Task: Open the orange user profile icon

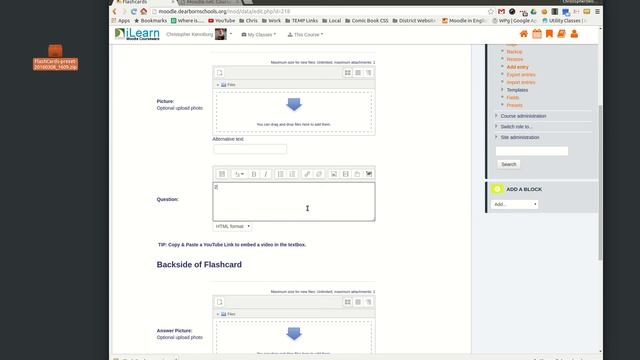Action: point(574,34)
